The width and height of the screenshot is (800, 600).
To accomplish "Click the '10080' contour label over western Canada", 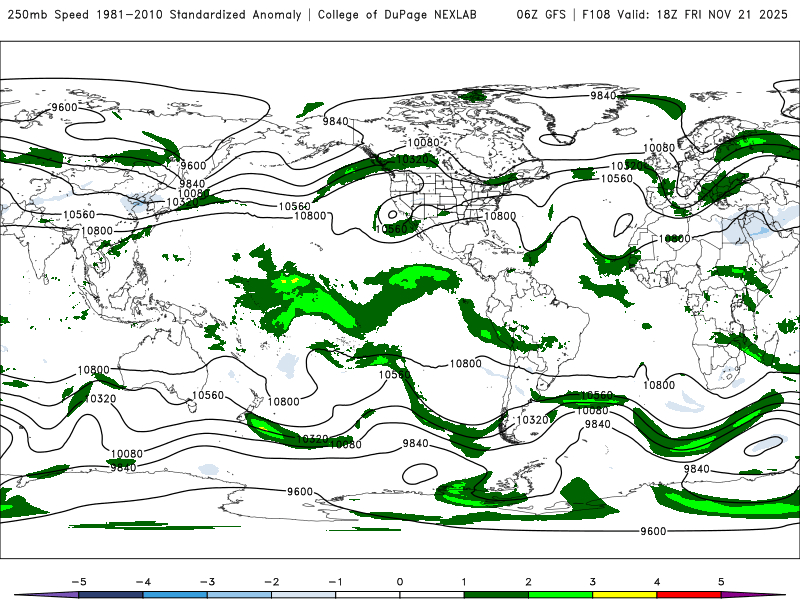I will (423, 142).
